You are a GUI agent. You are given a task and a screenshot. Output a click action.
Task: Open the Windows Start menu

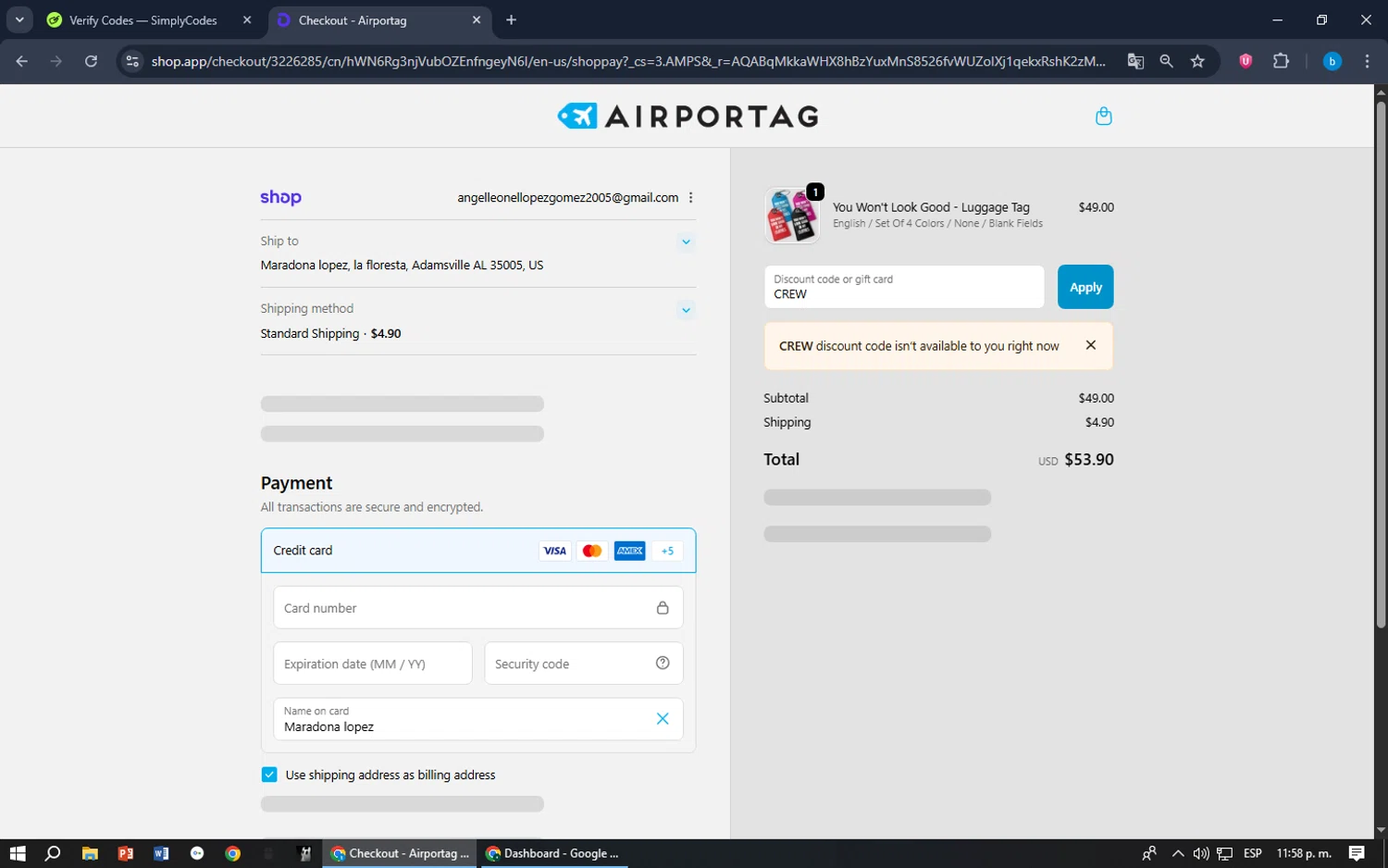(x=18, y=853)
